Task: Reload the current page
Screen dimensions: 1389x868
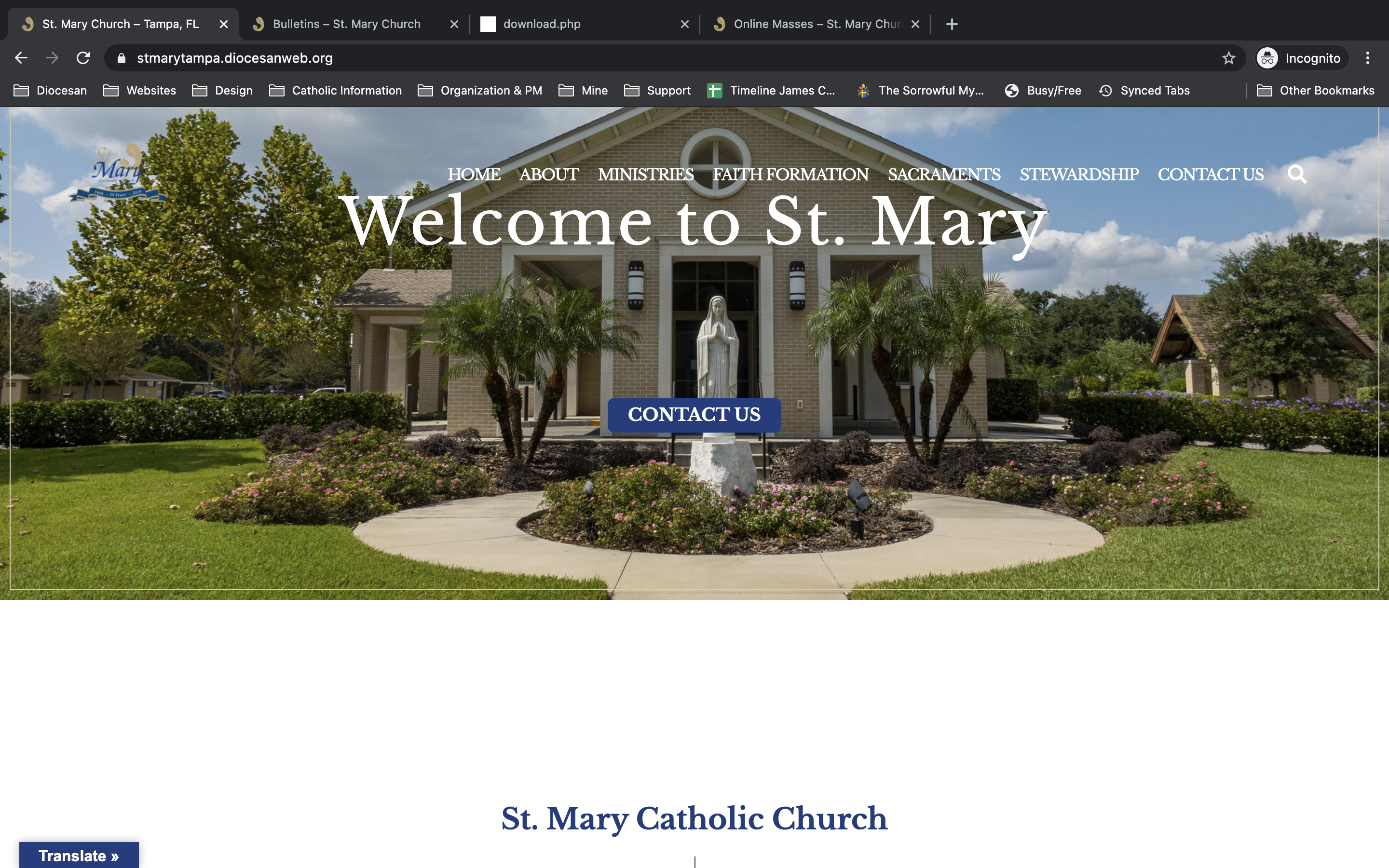Action: point(83,58)
